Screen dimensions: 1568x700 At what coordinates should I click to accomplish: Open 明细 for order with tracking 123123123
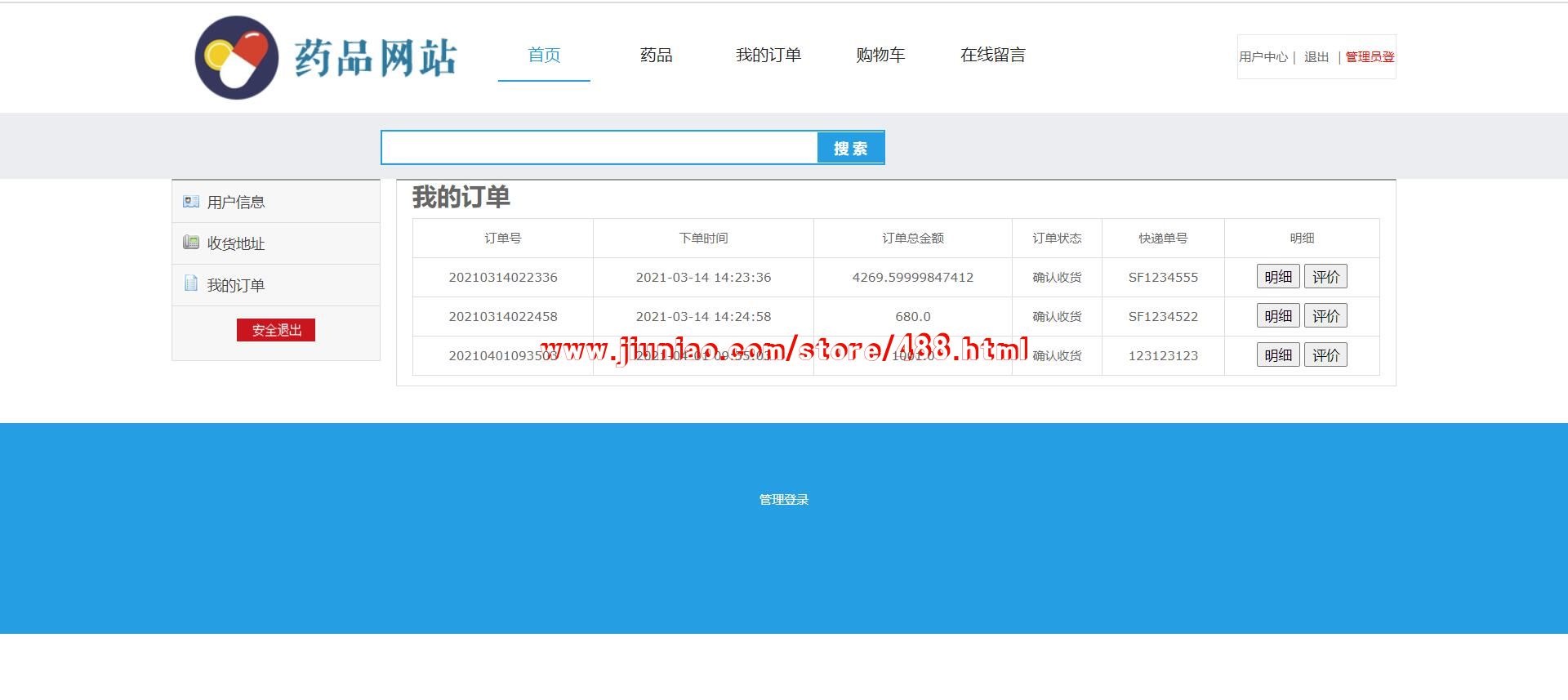tap(1277, 355)
